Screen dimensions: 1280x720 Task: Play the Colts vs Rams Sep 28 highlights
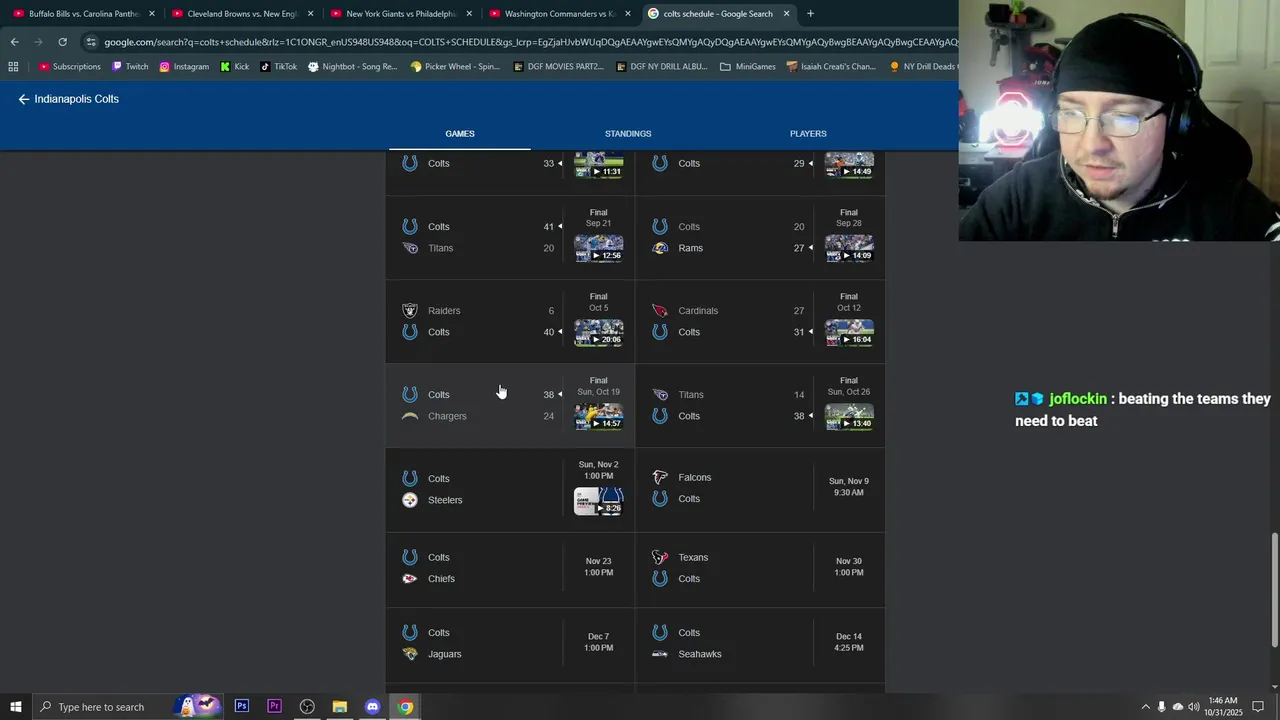[849, 248]
